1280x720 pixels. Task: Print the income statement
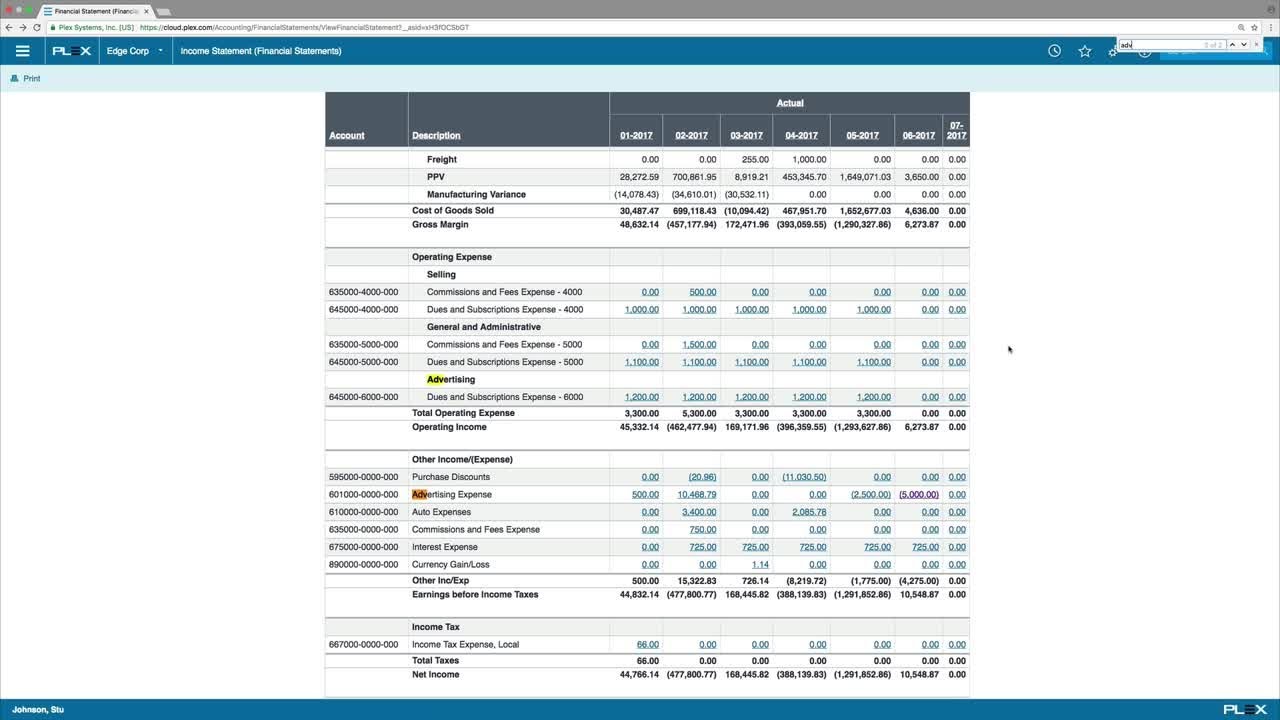click(26, 78)
